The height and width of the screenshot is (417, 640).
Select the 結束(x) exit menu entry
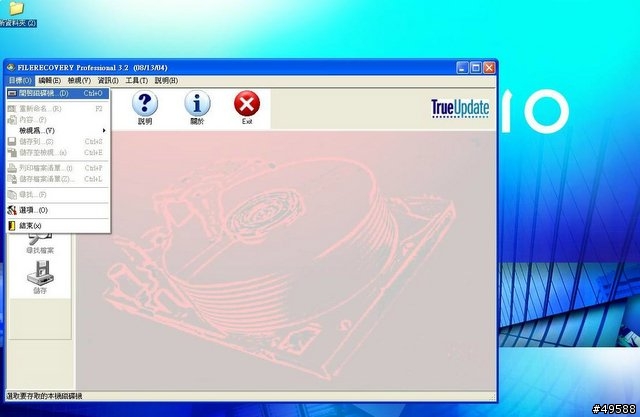click(58, 226)
